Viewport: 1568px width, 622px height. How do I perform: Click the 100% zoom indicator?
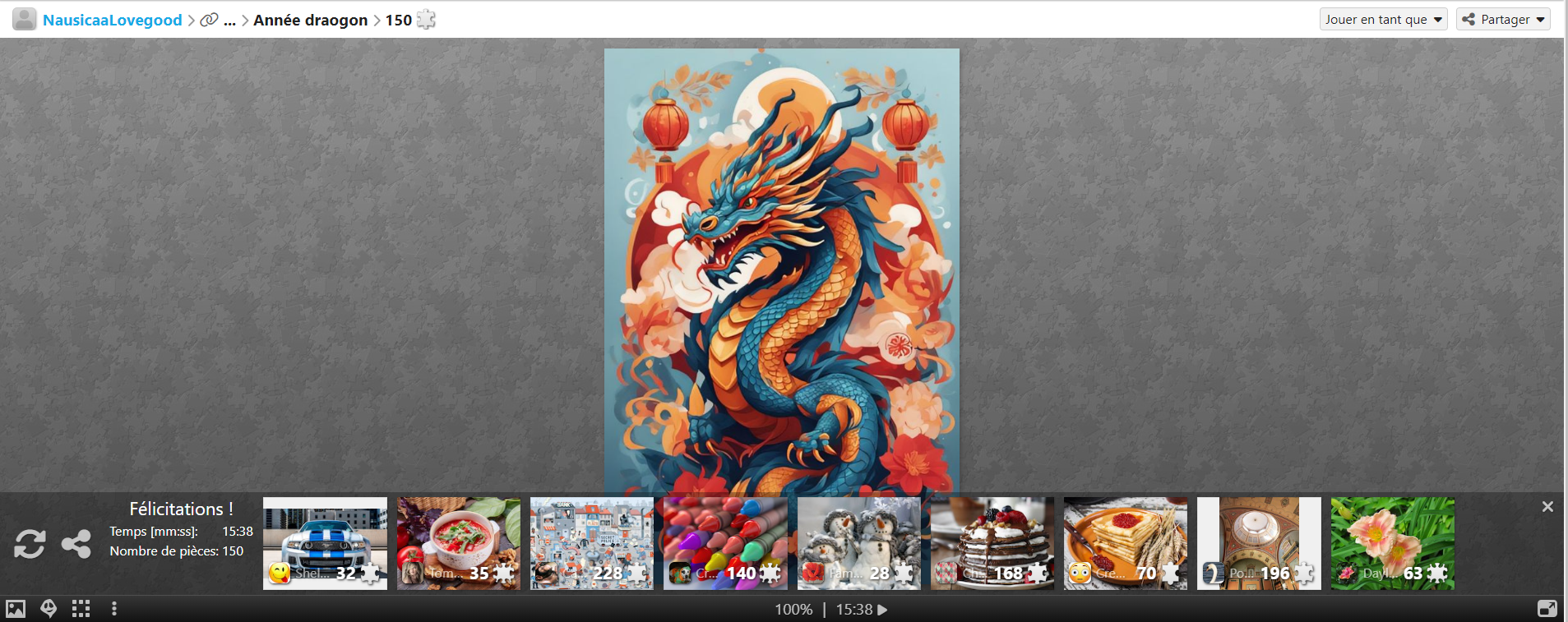coord(793,610)
